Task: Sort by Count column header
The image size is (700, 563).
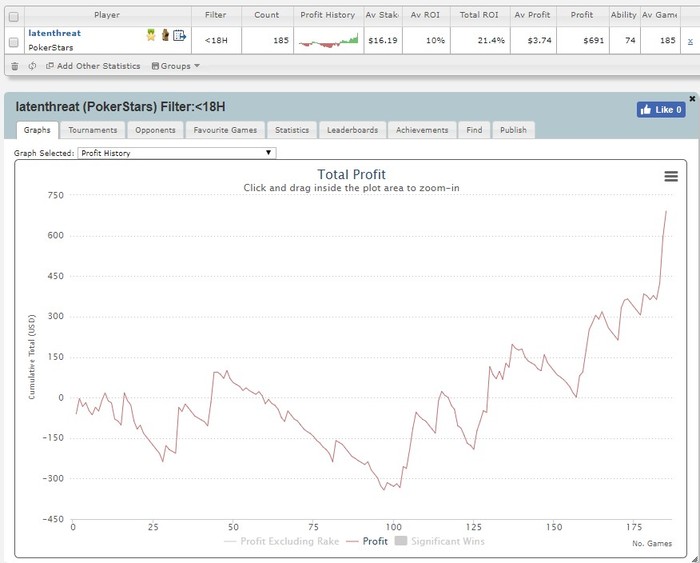Action: [267, 15]
